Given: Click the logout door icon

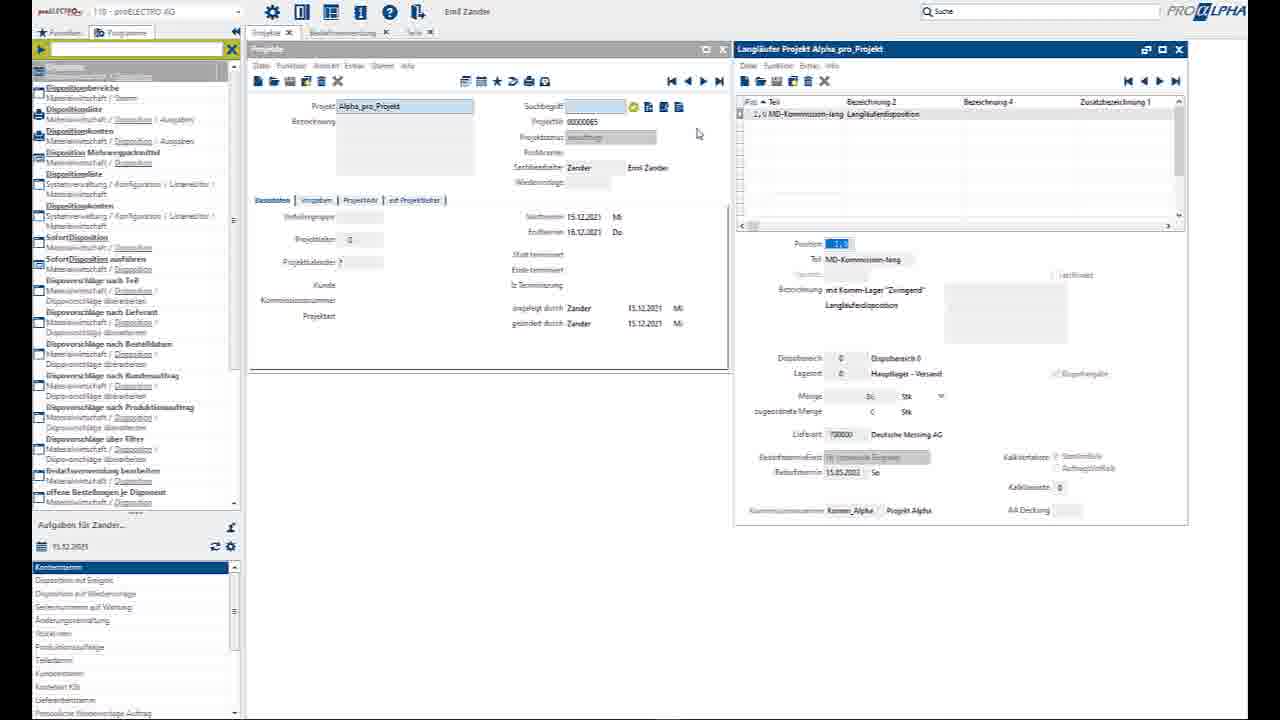Looking at the screenshot, I should coord(418,12).
